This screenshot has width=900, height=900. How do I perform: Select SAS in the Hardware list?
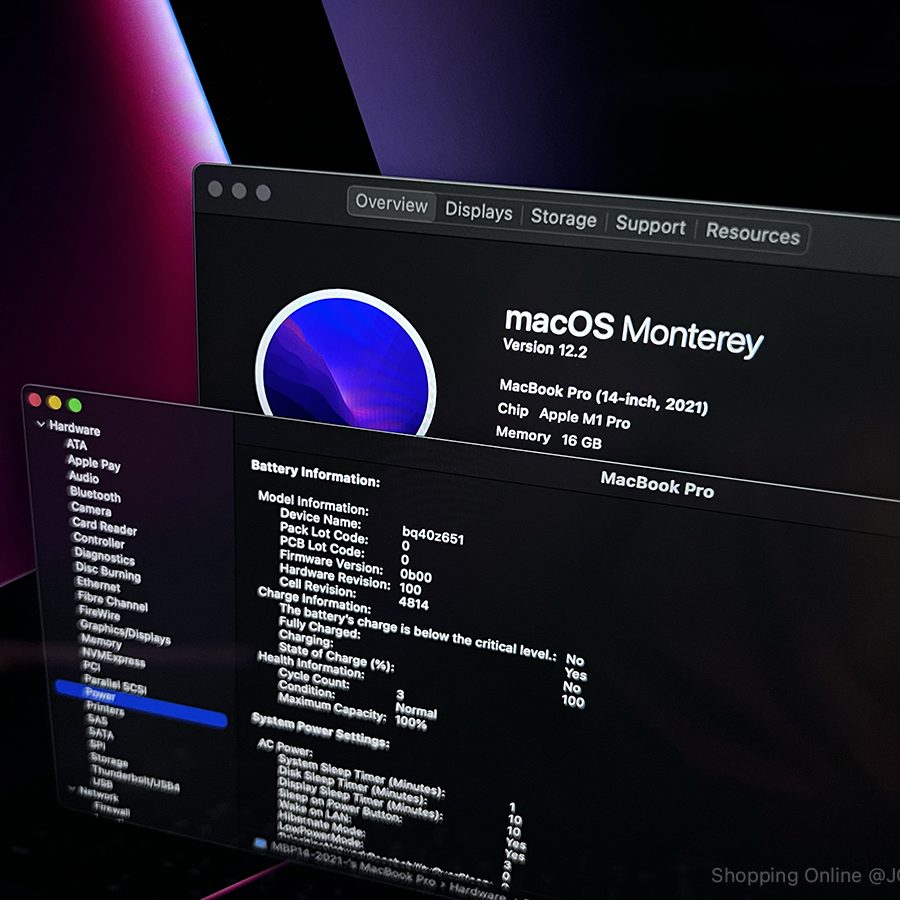pyautogui.click(x=97, y=720)
